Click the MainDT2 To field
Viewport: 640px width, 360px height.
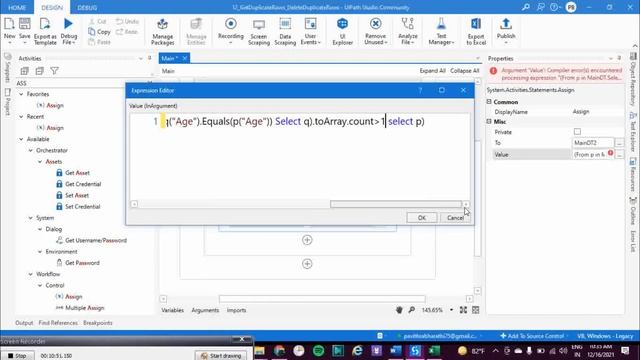click(593, 143)
